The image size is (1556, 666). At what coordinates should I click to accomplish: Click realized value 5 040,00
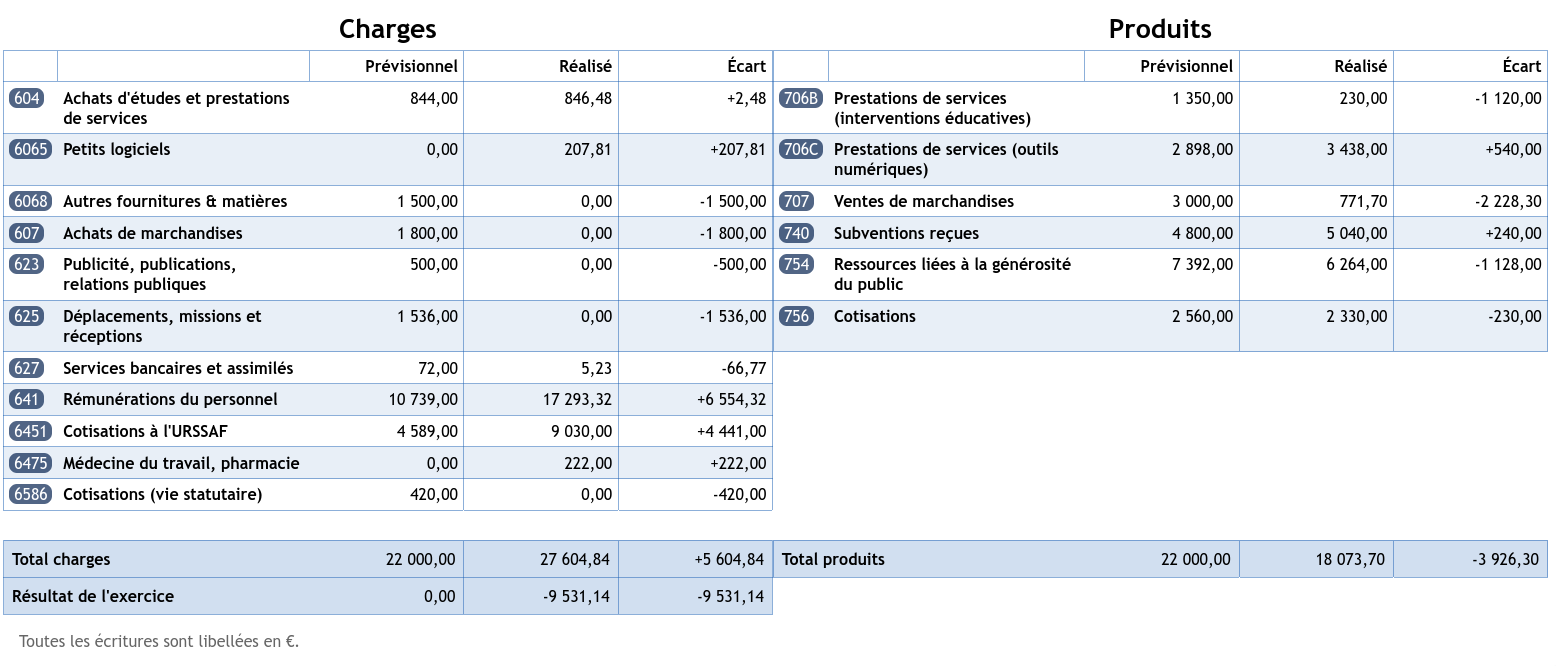(x=1357, y=233)
